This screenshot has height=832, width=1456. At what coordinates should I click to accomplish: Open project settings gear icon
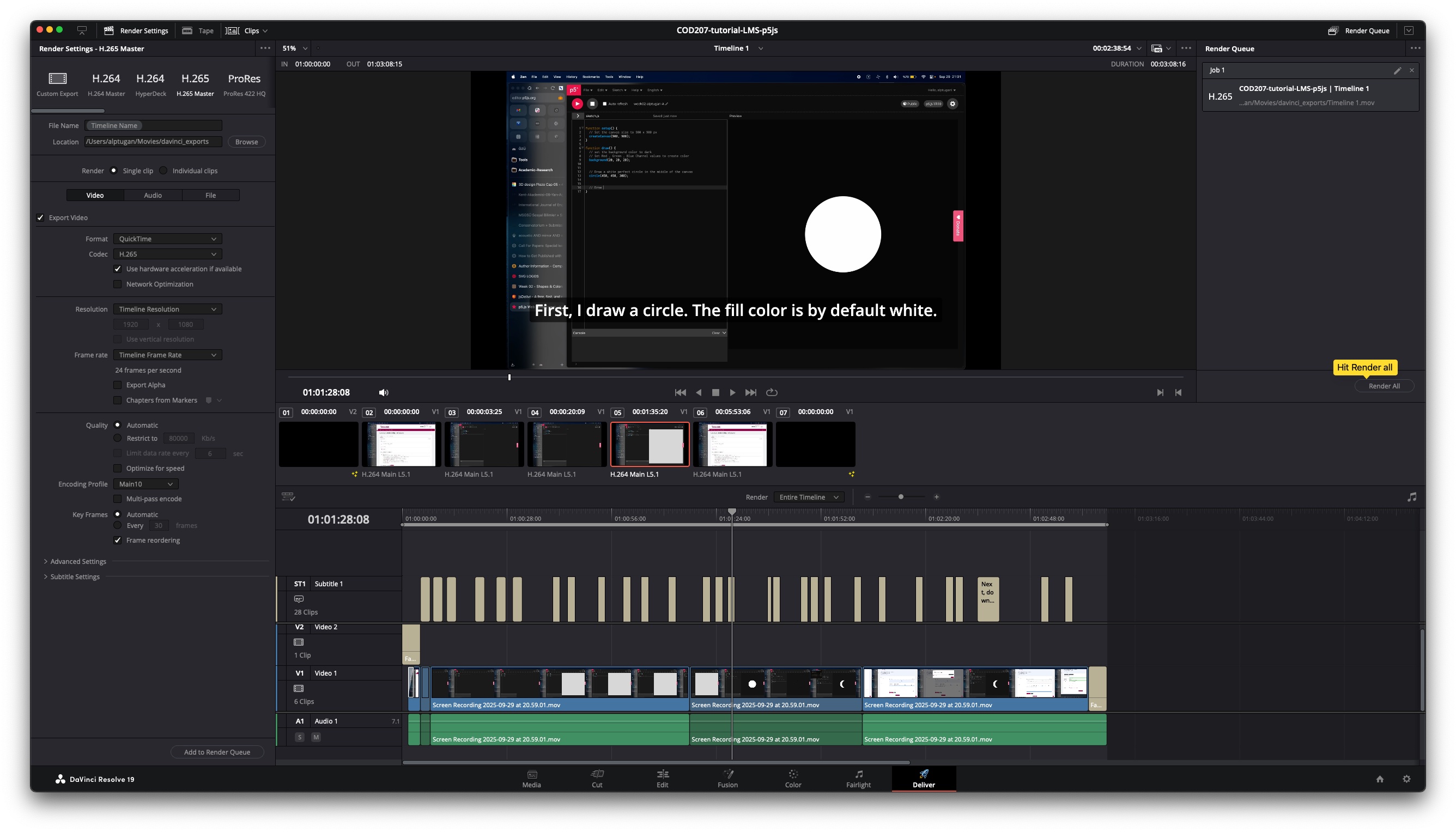(x=1406, y=779)
